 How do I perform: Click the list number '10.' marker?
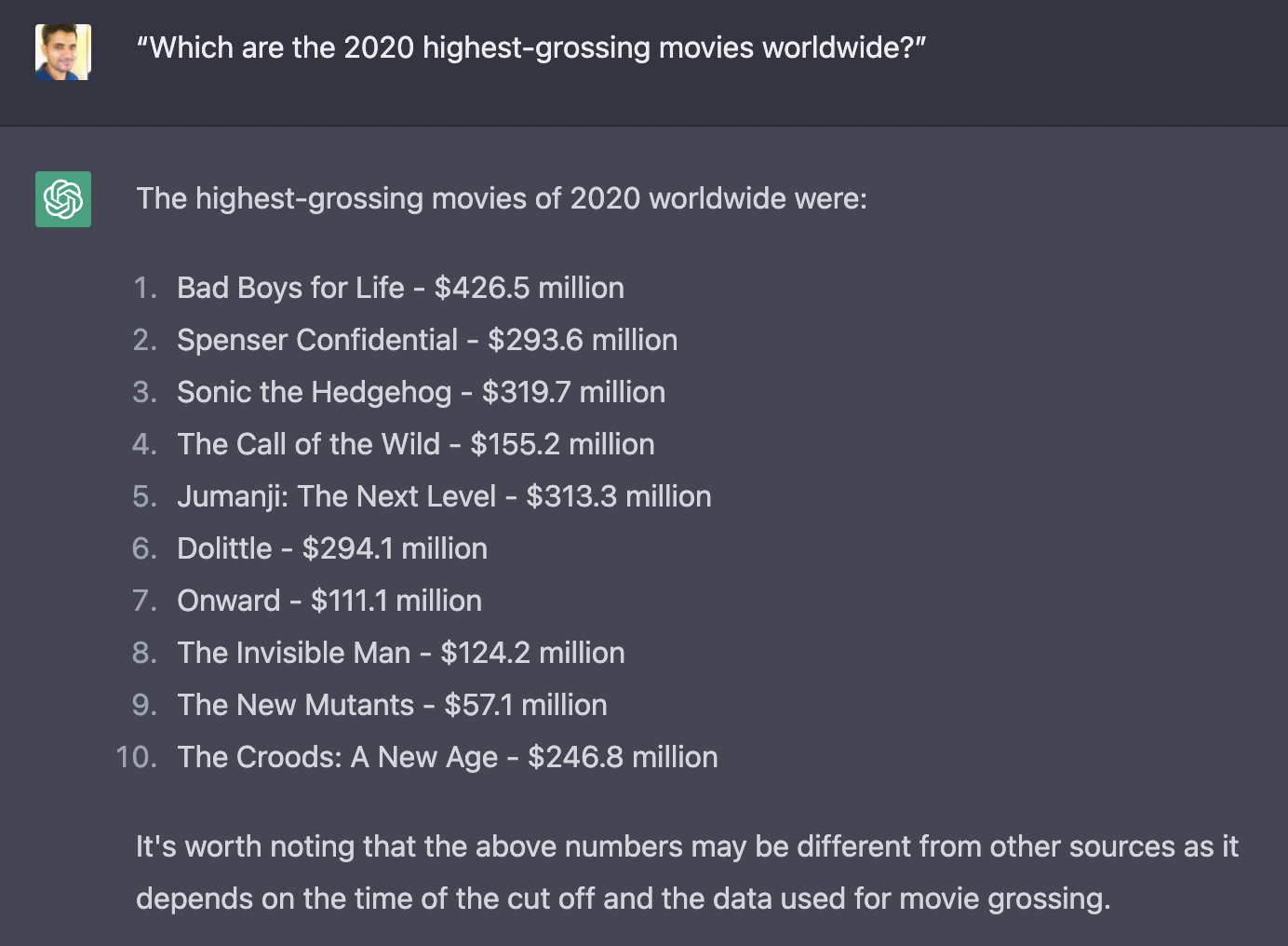pyautogui.click(x=137, y=757)
